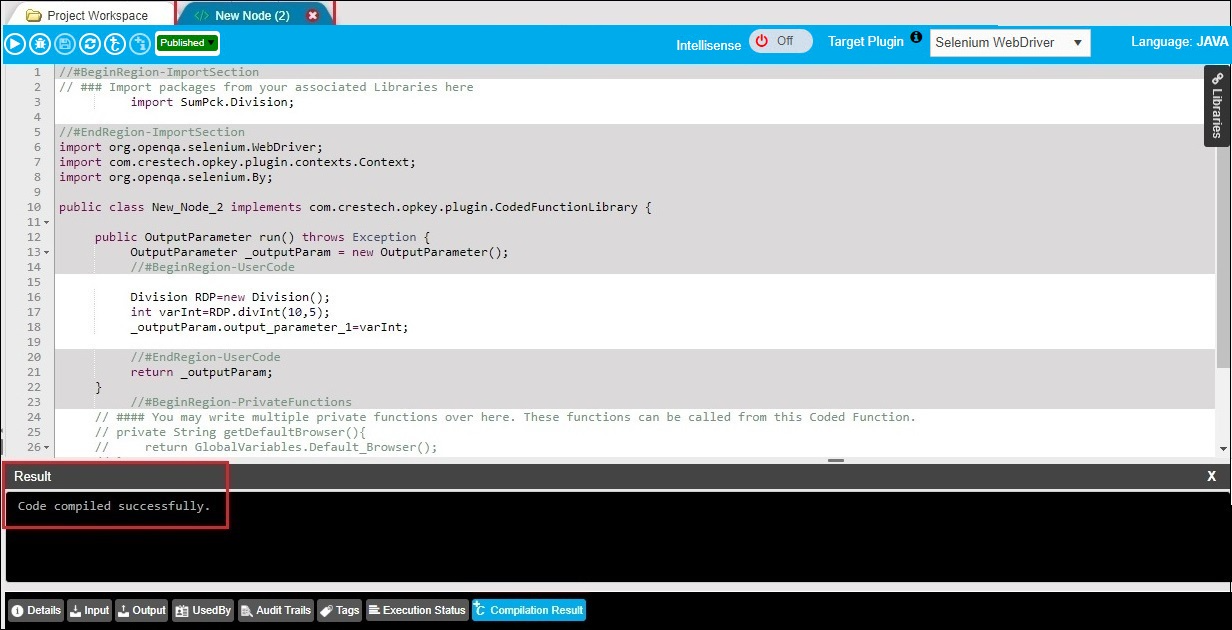Collapse the code fold at line 13
The height and width of the screenshot is (630, 1232).
click(x=47, y=252)
